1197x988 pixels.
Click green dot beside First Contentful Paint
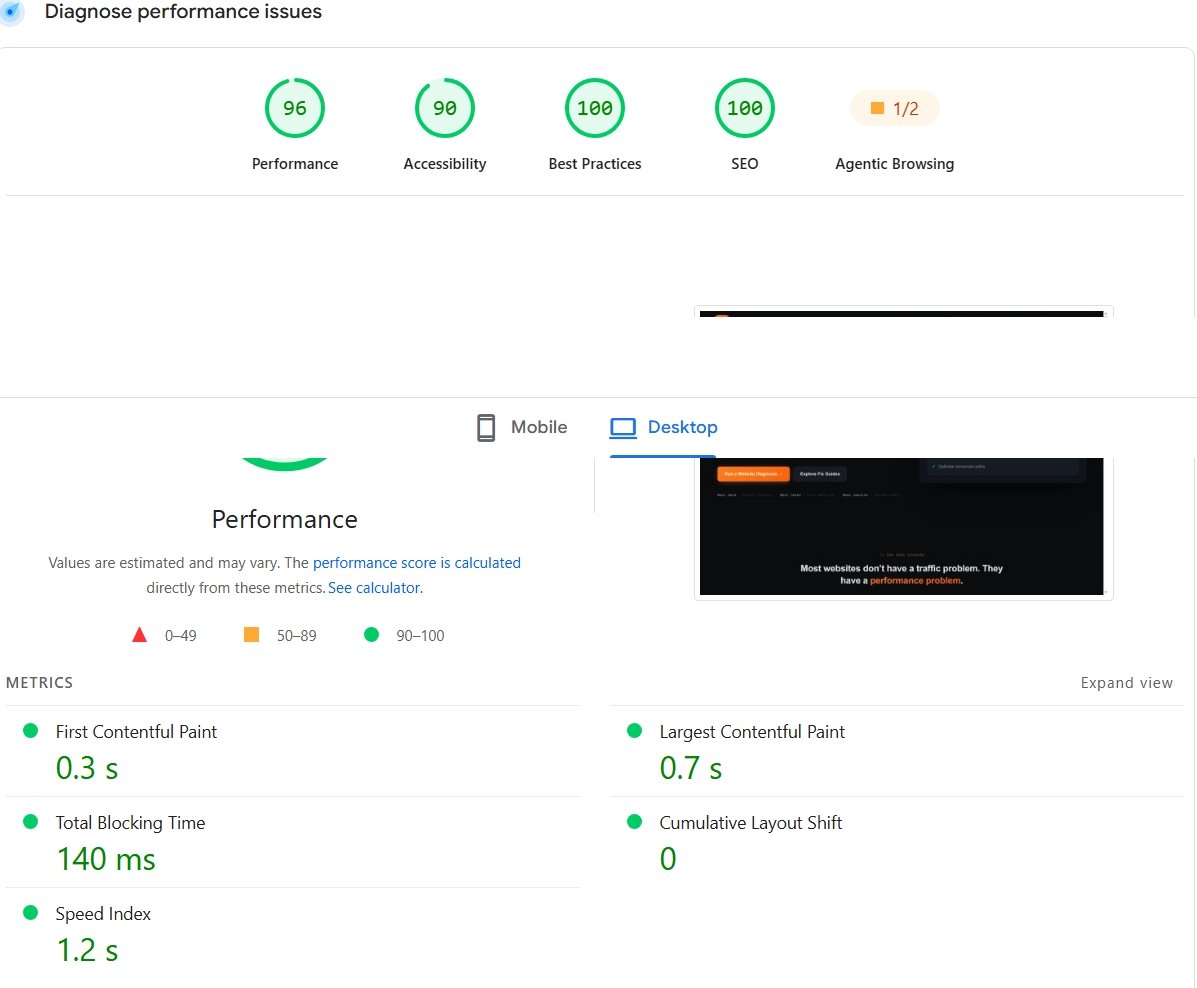(x=31, y=731)
